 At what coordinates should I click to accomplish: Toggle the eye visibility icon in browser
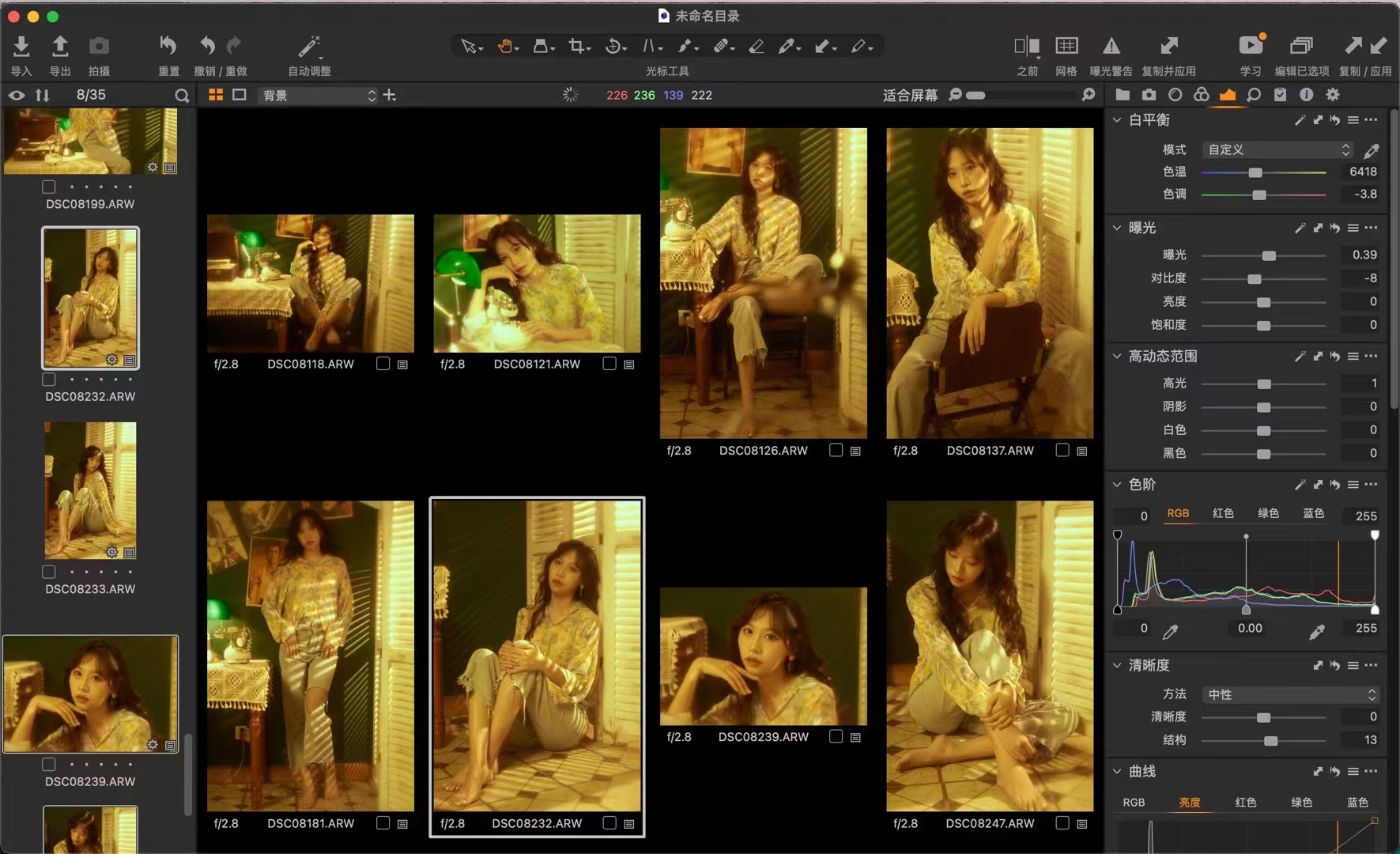coord(17,96)
